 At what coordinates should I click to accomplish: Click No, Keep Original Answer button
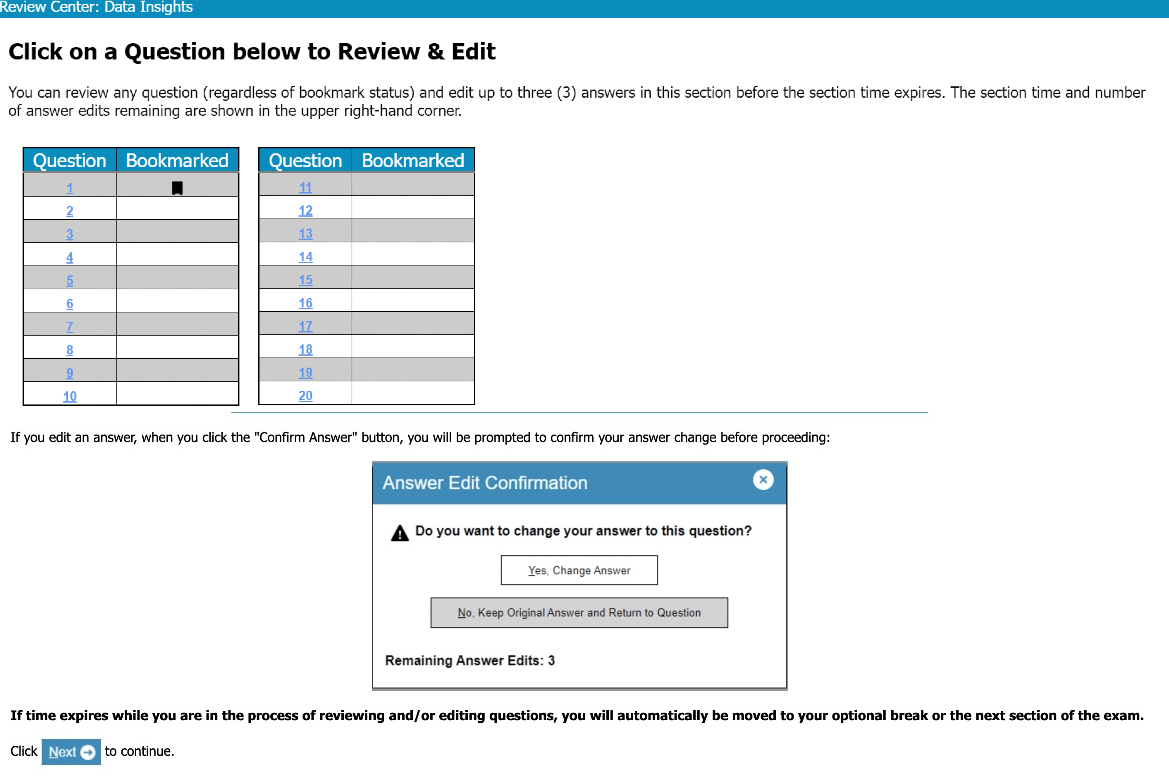pos(579,613)
